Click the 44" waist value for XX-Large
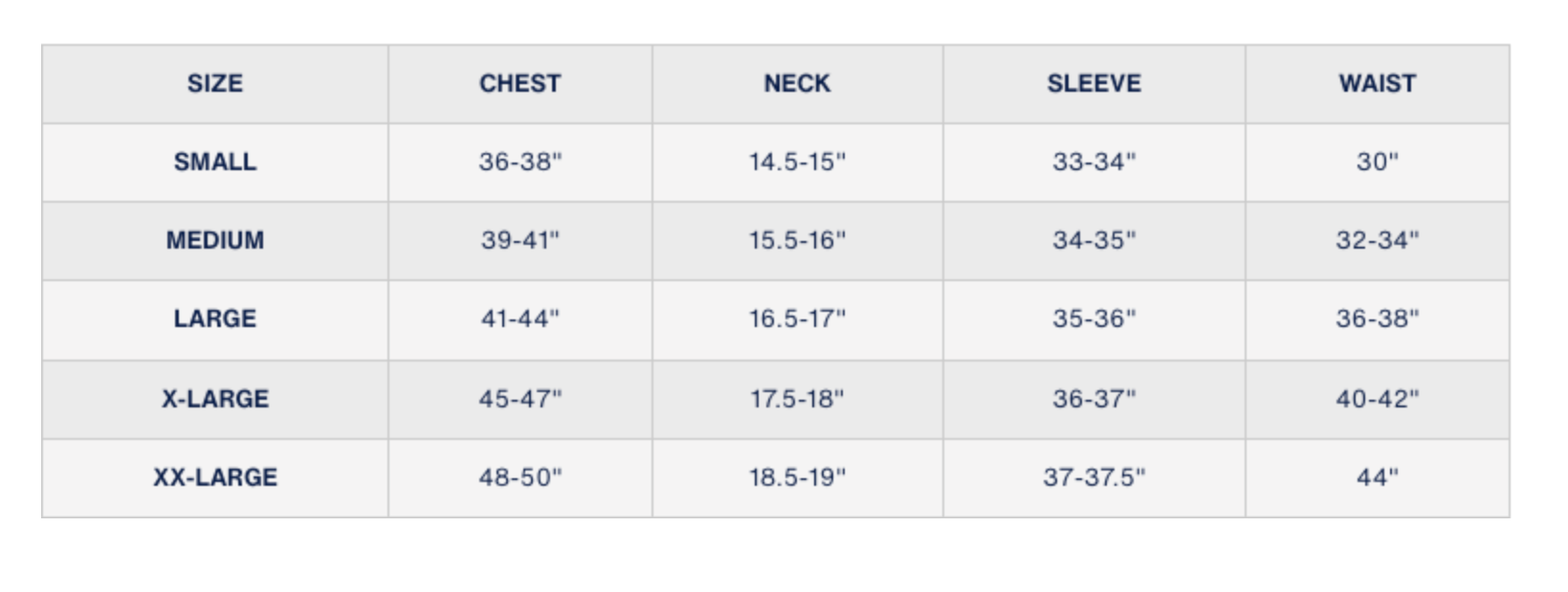This screenshot has height=592, width=1568. tap(1378, 477)
